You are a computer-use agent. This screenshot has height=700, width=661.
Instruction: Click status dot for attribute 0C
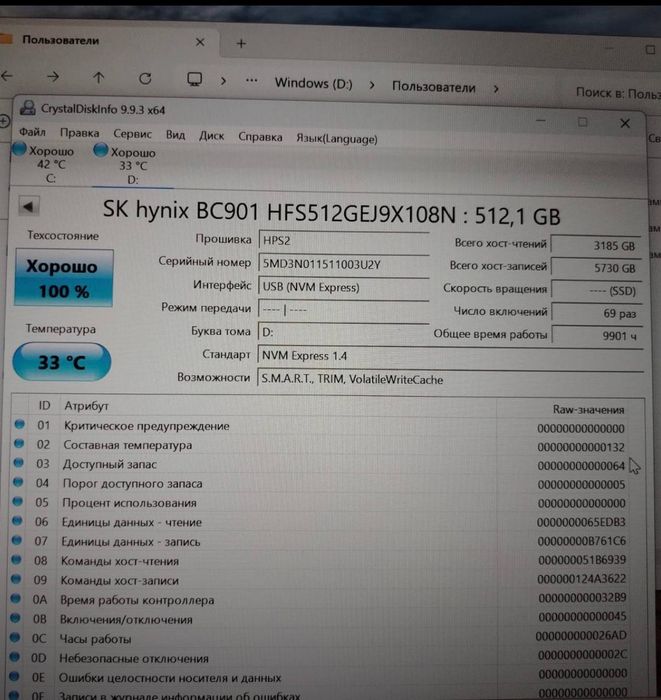pos(15,637)
